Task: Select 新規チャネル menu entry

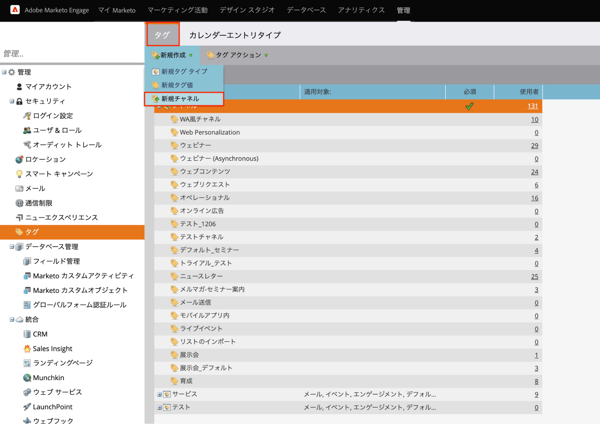Action: point(184,99)
